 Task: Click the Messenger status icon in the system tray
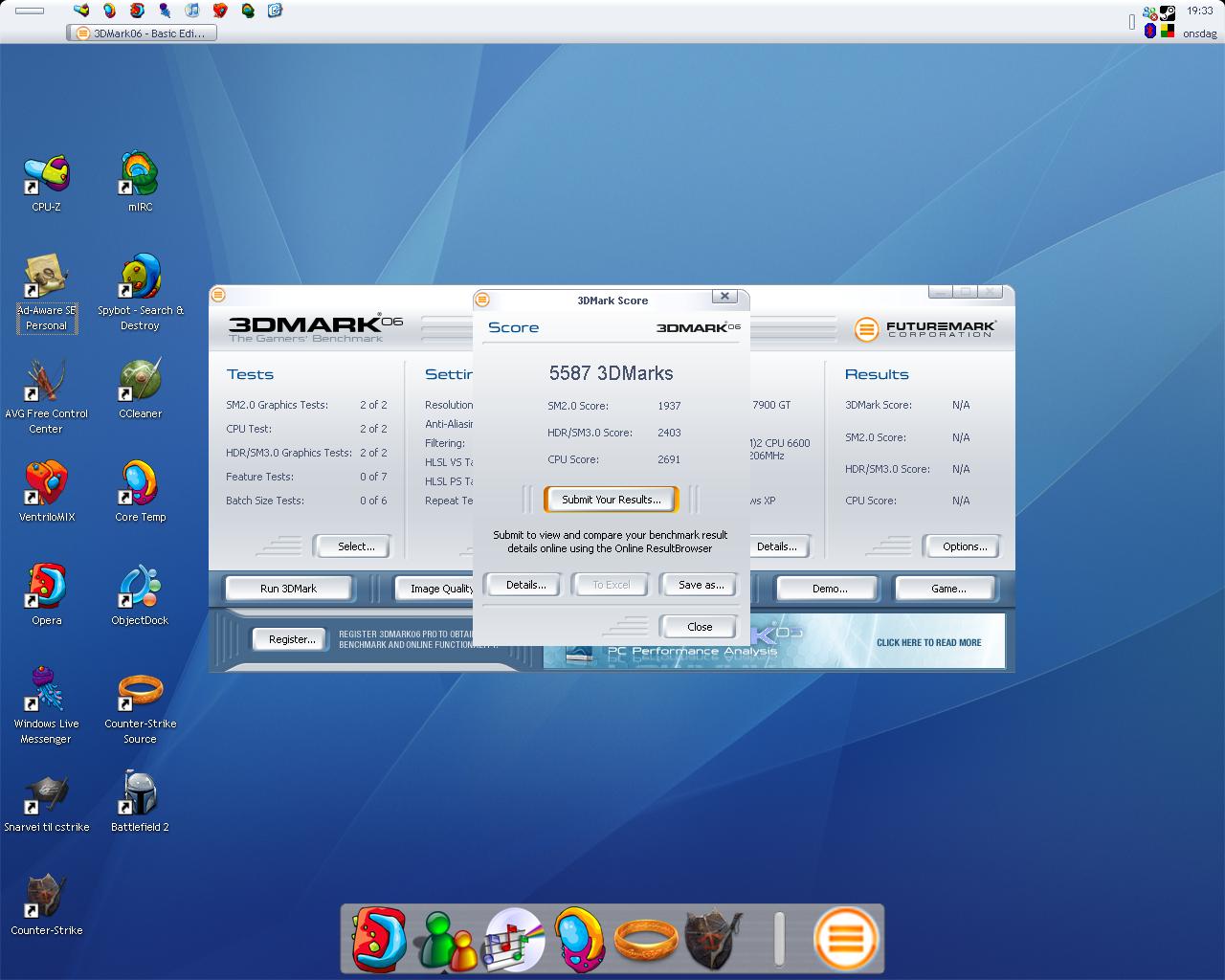coord(1150,12)
